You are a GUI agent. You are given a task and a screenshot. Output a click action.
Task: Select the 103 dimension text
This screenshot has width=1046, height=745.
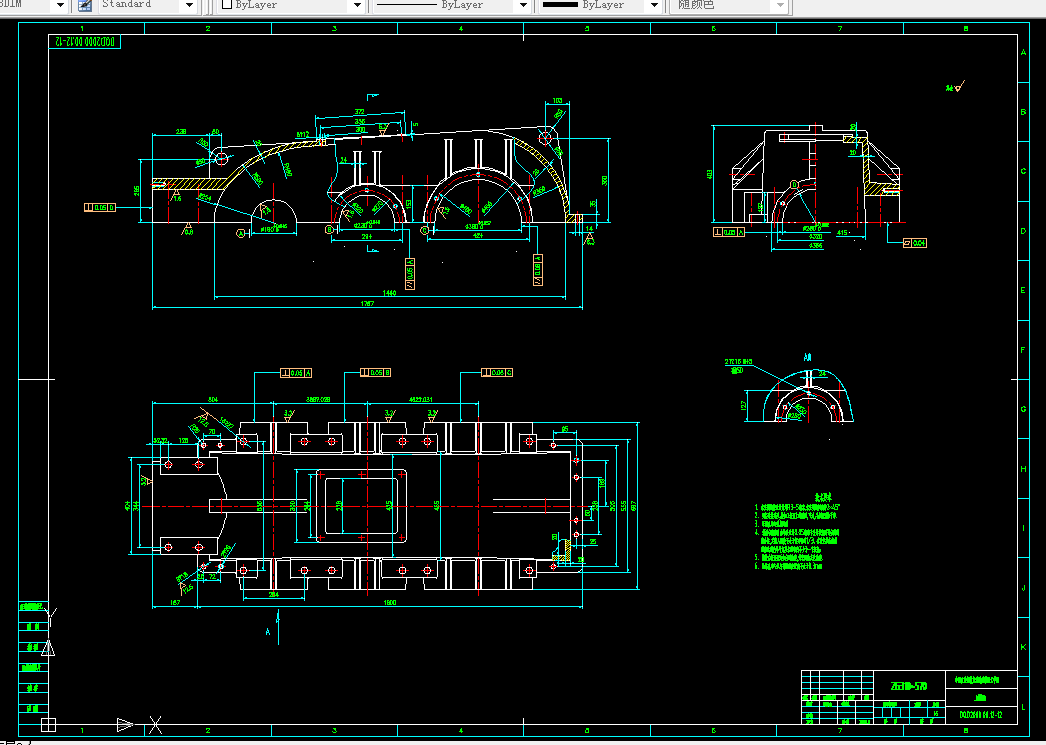[557, 101]
